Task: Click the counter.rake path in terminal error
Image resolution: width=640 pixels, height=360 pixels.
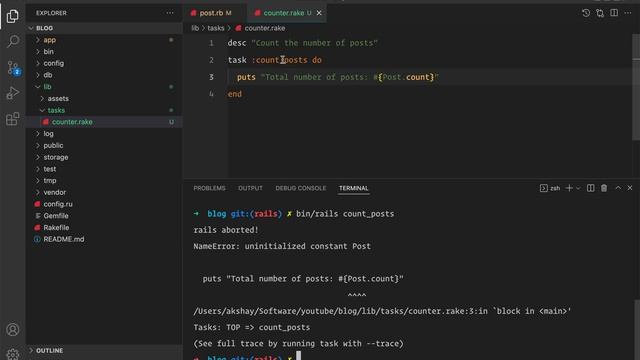Action: click(x=340, y=311)
